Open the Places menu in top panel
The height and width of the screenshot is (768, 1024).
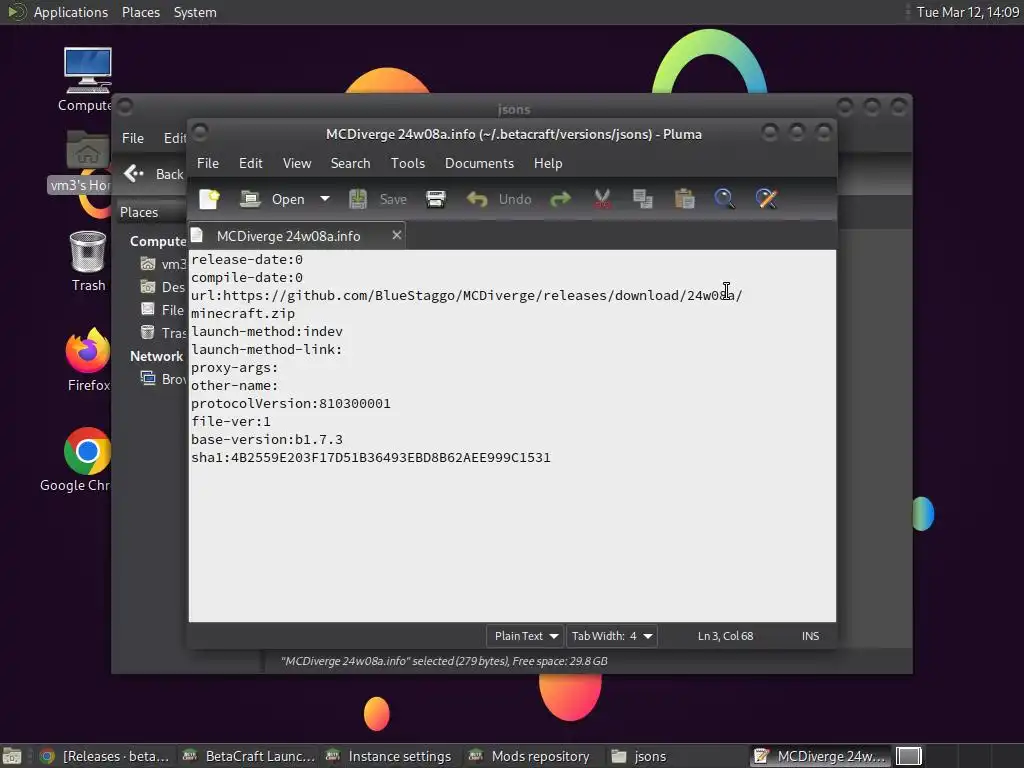coord(140,12)
